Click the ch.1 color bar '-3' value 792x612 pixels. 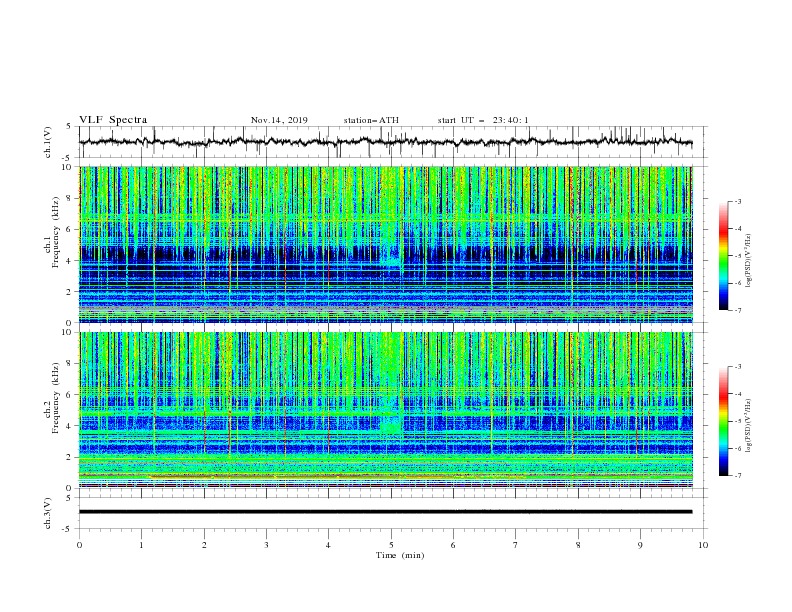[738, 201]
